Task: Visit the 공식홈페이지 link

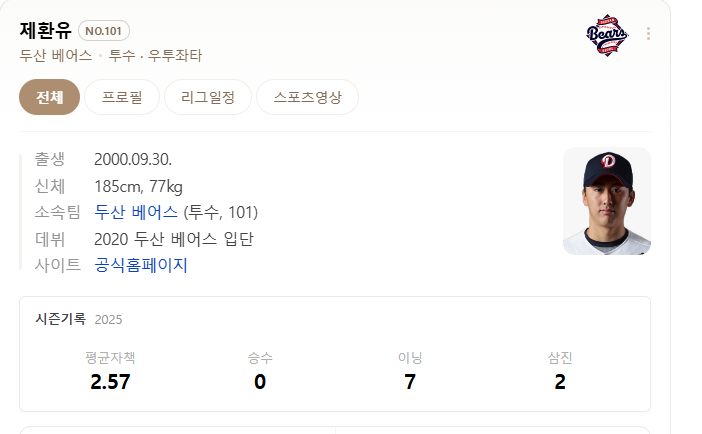Action: coord(141,265)
